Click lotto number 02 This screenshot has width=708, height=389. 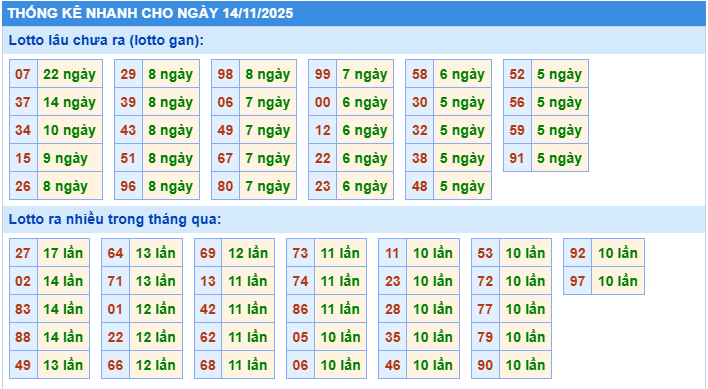pos(23,281)
